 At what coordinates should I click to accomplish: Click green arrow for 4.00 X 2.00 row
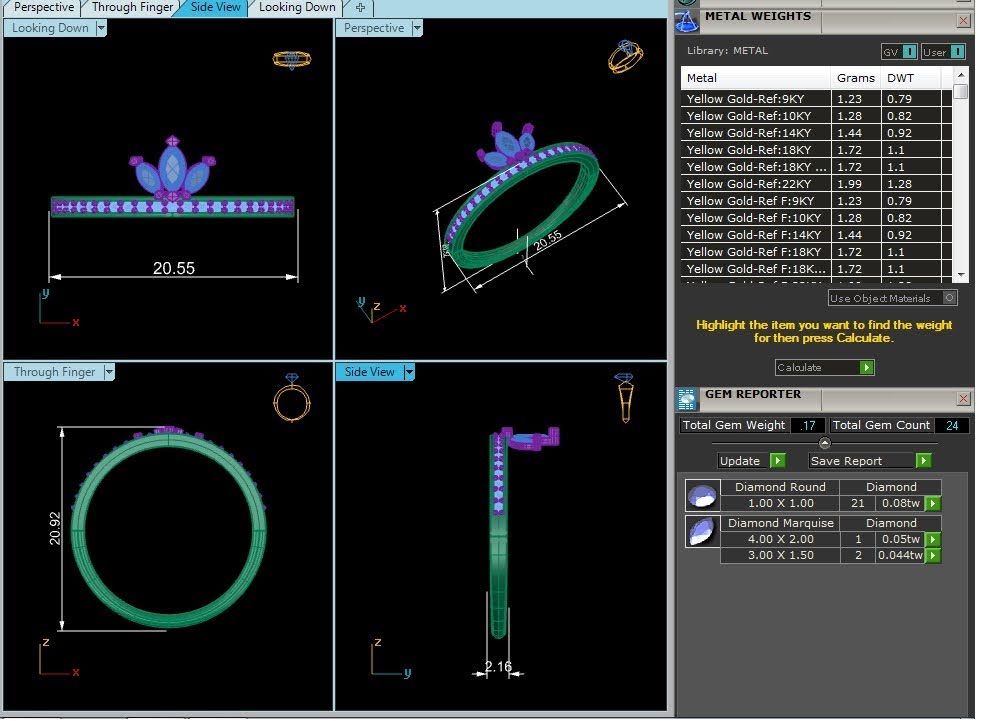point(932,539)
